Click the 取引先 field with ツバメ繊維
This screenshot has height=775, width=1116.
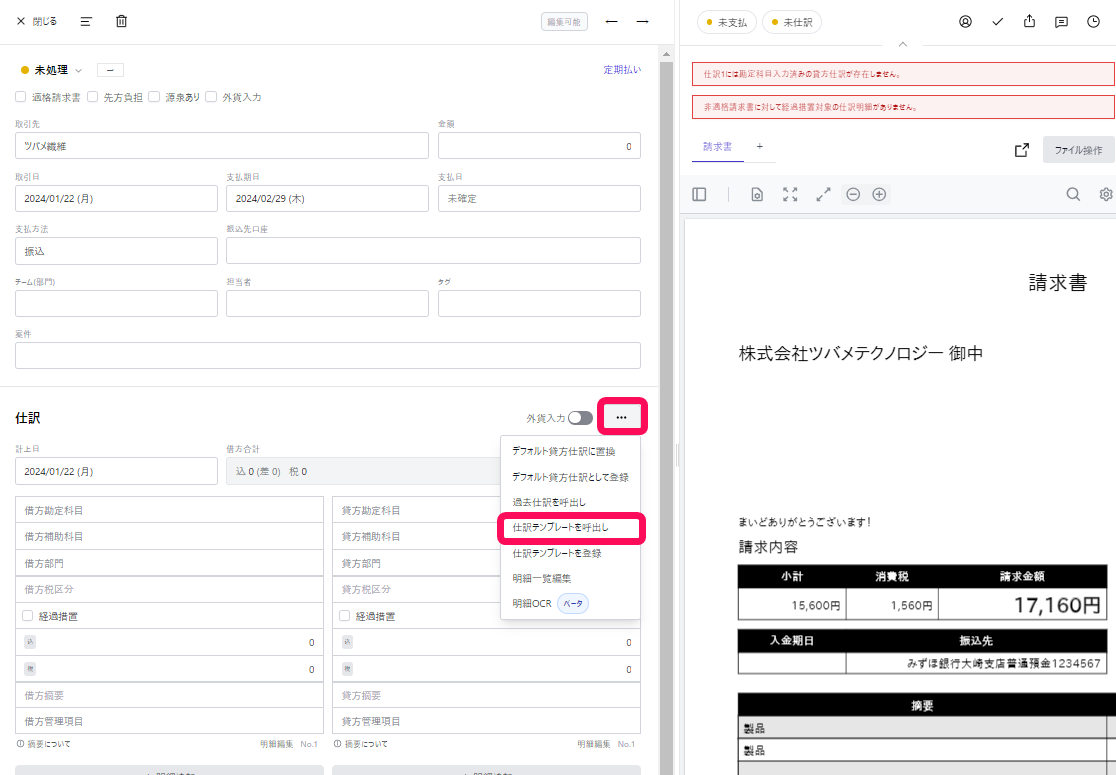[221, 146]
